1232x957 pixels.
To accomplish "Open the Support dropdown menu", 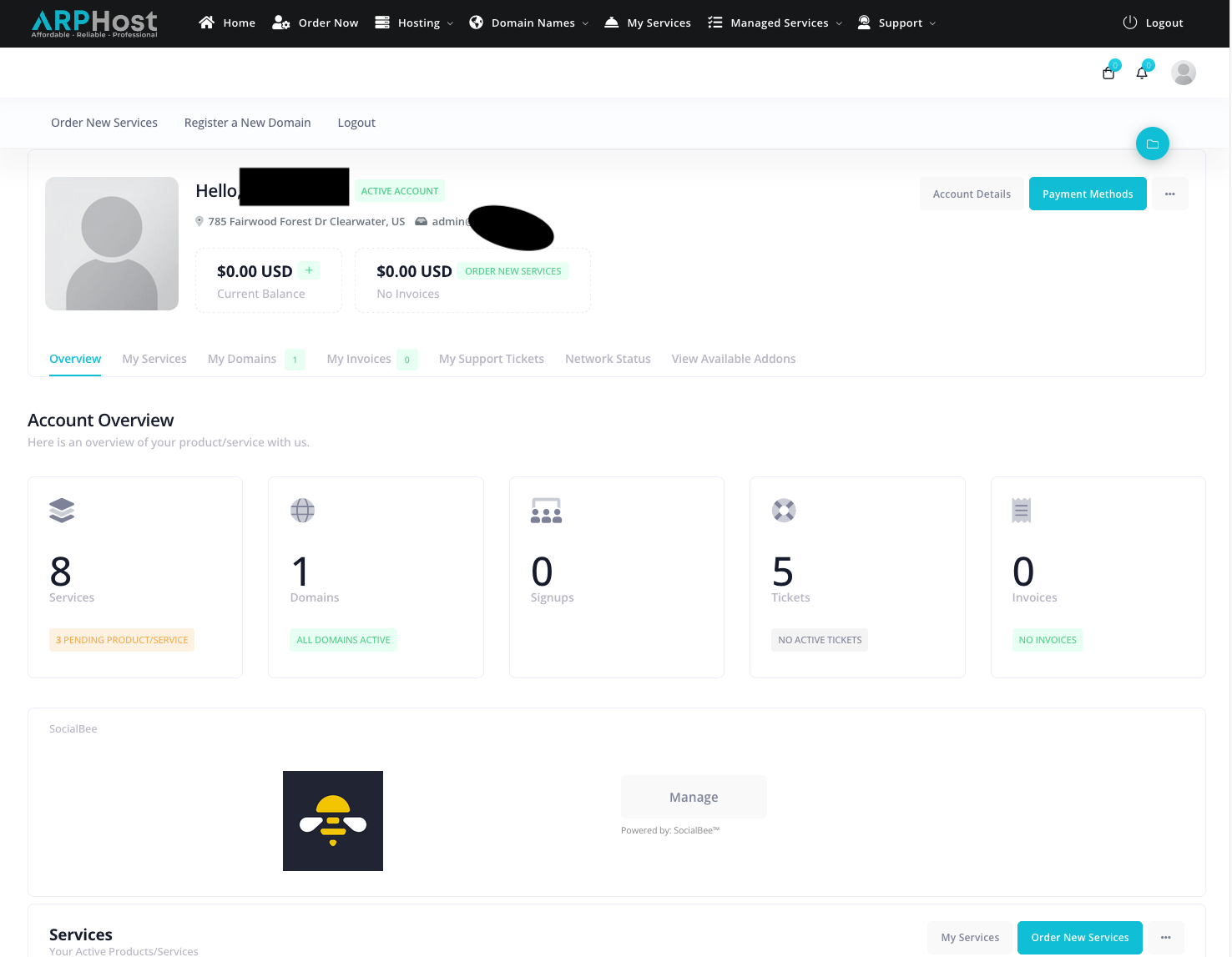I will (x=897, y=23).
